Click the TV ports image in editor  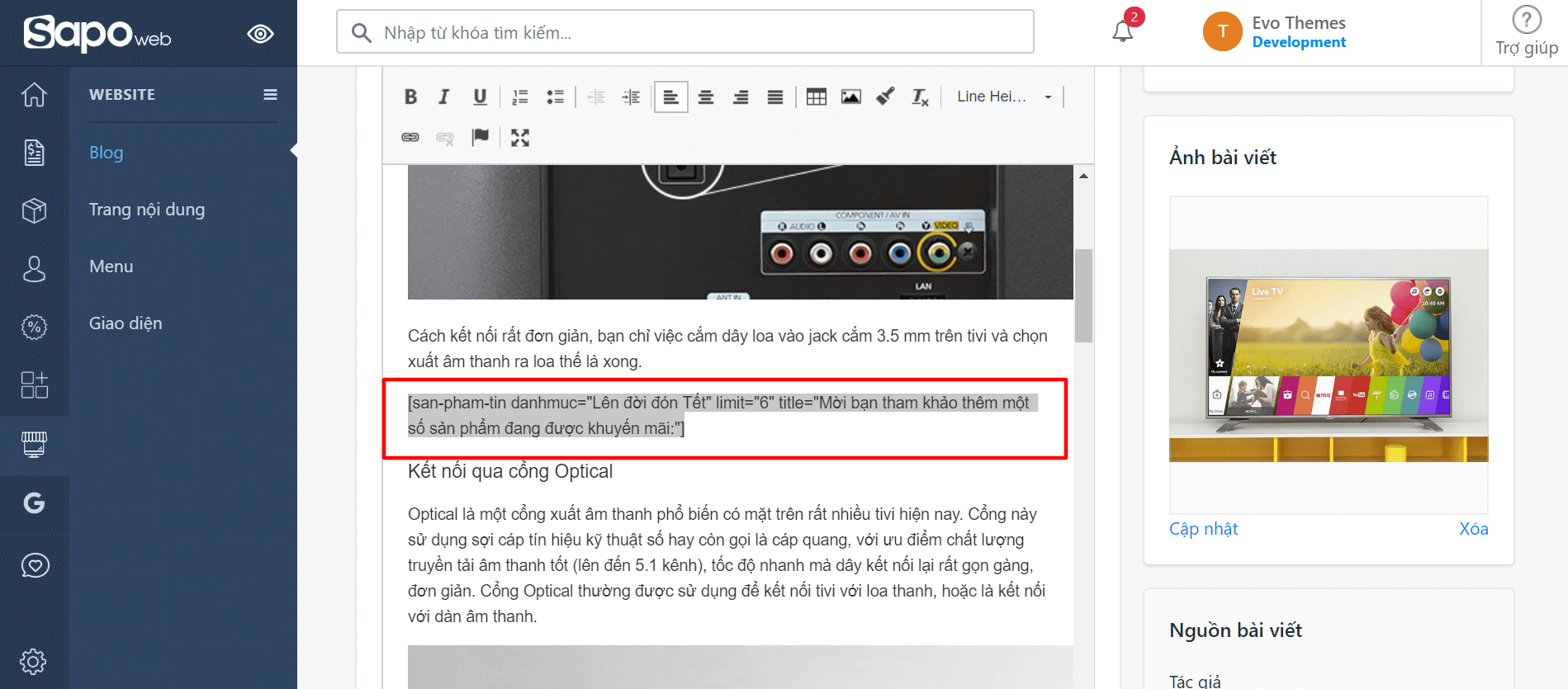[741, 232]
